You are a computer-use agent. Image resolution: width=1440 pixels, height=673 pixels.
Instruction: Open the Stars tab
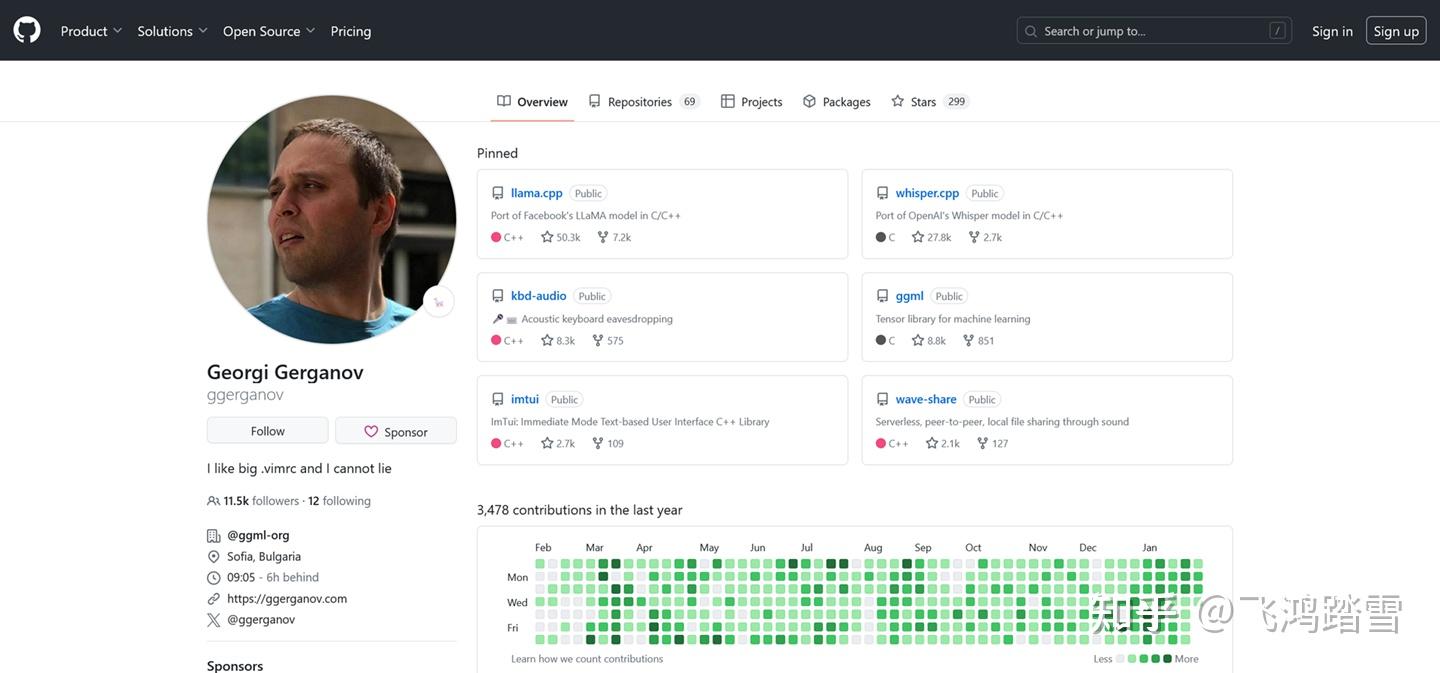point(930,101)
